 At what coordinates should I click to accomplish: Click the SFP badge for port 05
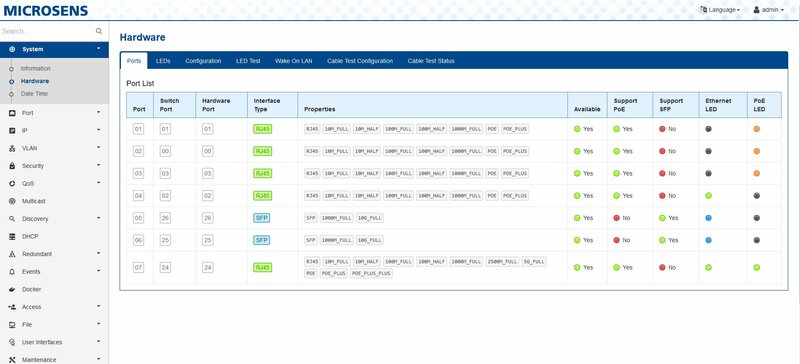[261, 218]
